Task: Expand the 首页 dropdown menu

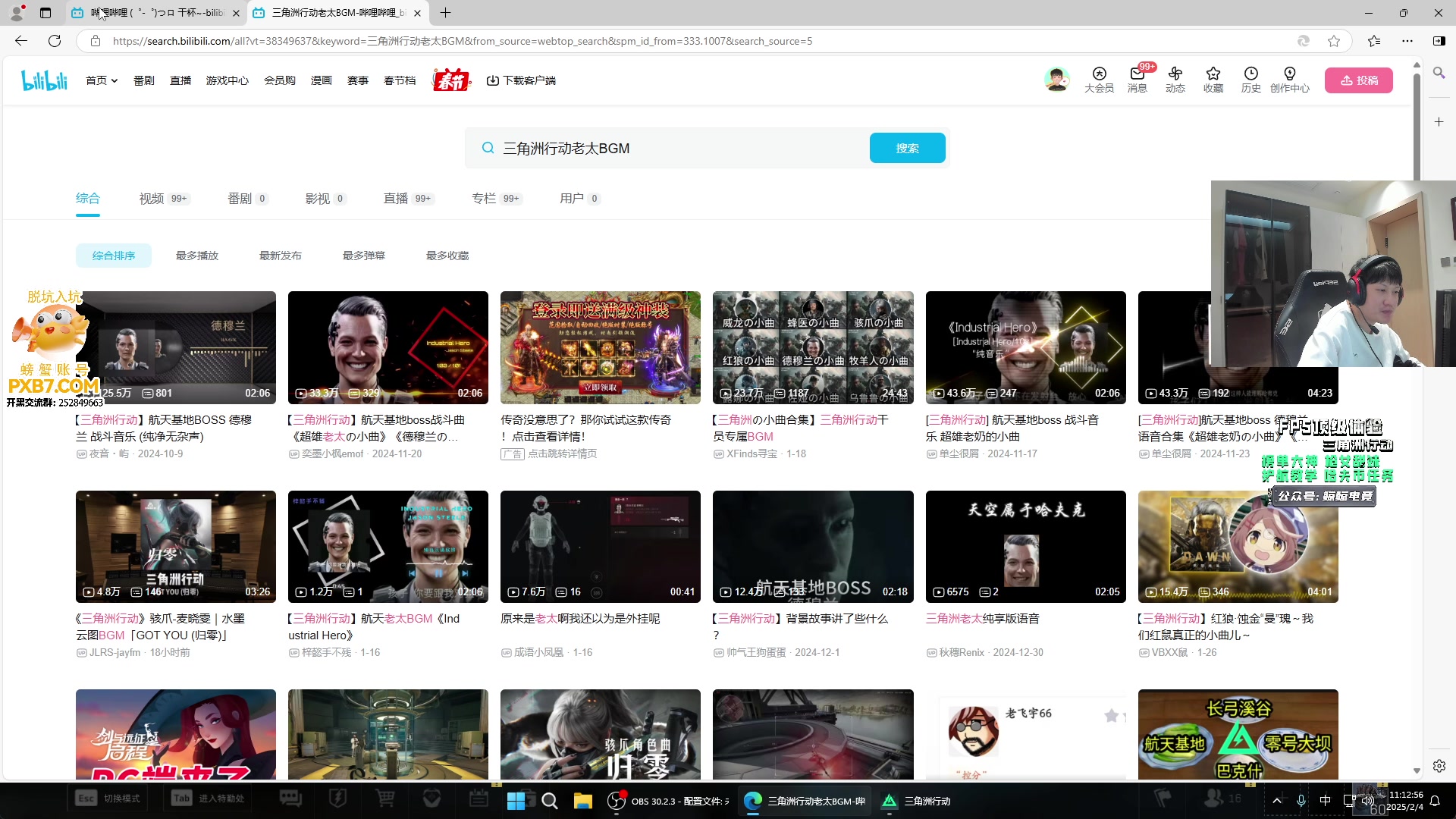Action: tap(102, 80)
